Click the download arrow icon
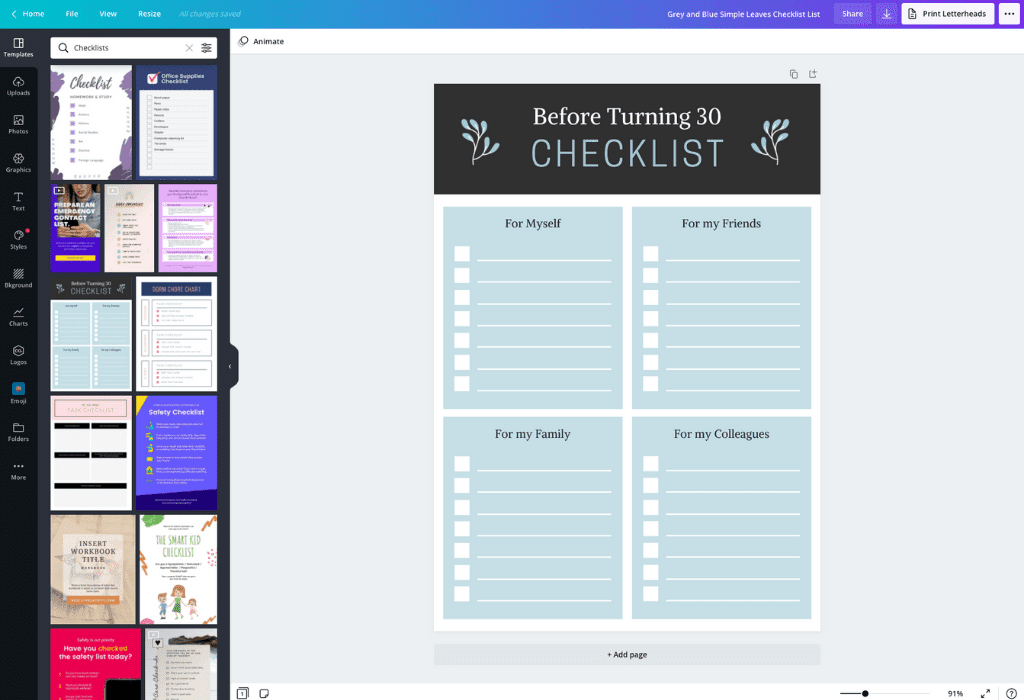 886,14
